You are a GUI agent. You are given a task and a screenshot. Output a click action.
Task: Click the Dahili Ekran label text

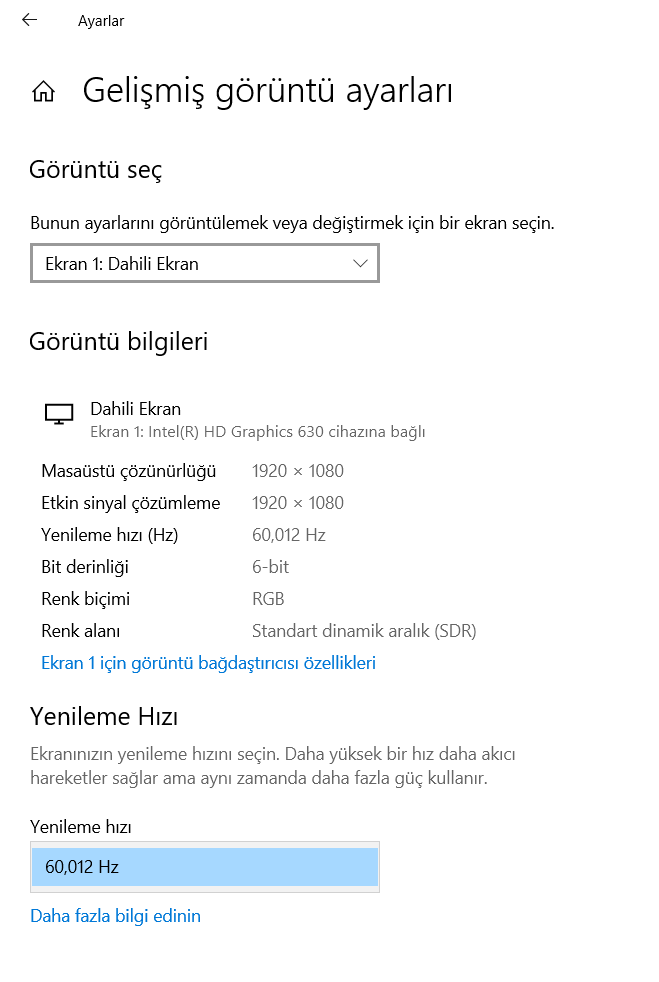tap(135, 408)
